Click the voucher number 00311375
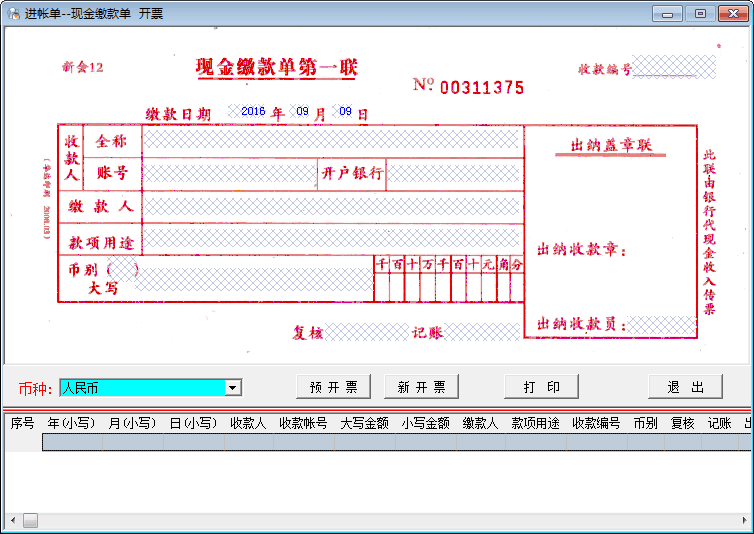Viewport: 754px width, 534px height. tap(482, 88)
